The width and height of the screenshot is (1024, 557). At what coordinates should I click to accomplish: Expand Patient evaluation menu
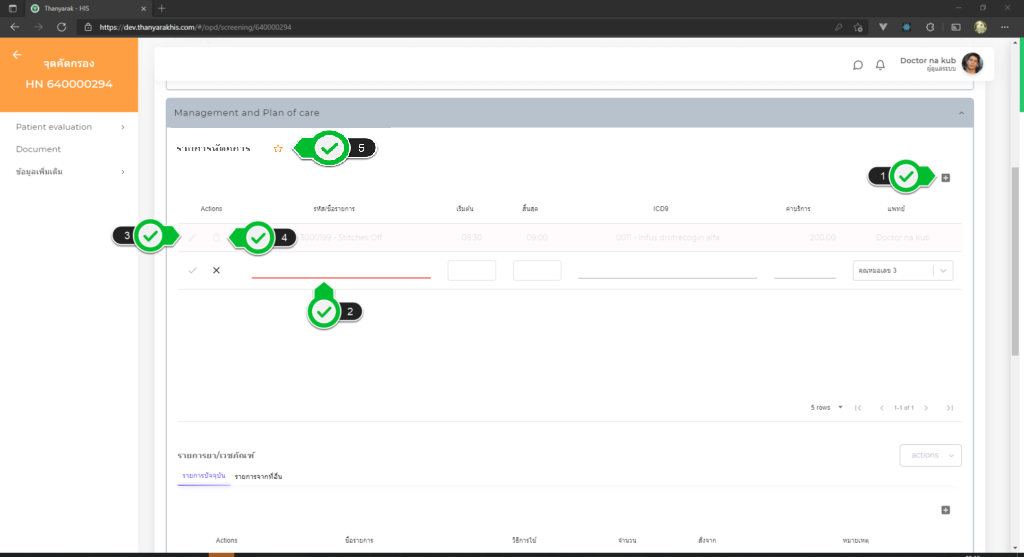point(69,127)
